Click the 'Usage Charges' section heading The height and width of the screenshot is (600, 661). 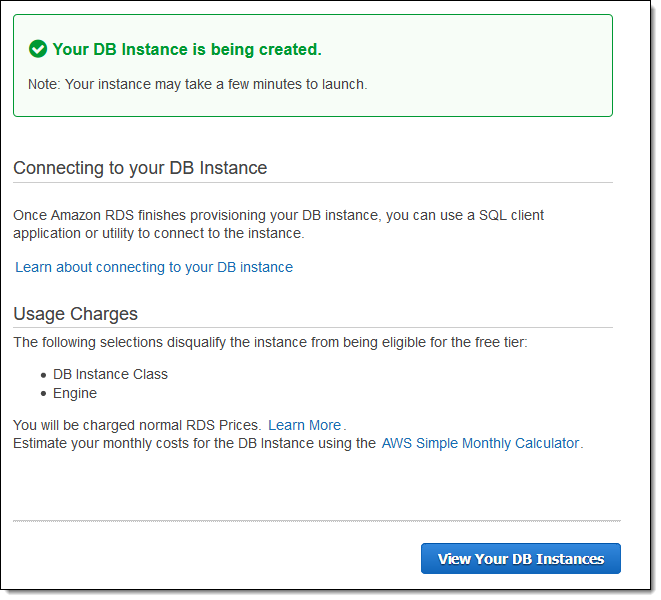pyautogui.click(x=75, y=314)
